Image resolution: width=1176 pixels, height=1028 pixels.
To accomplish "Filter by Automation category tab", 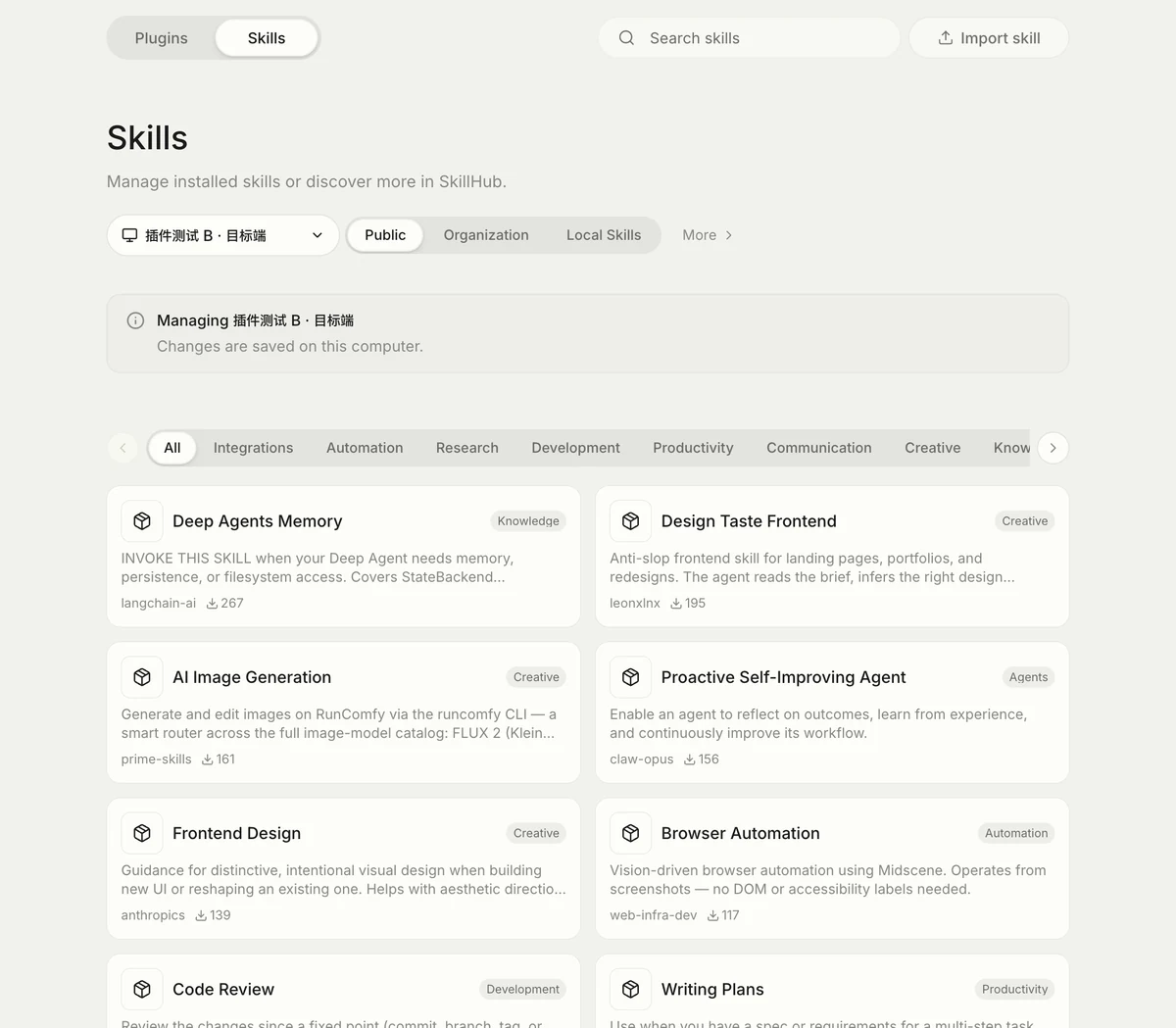I will [365, 448].
